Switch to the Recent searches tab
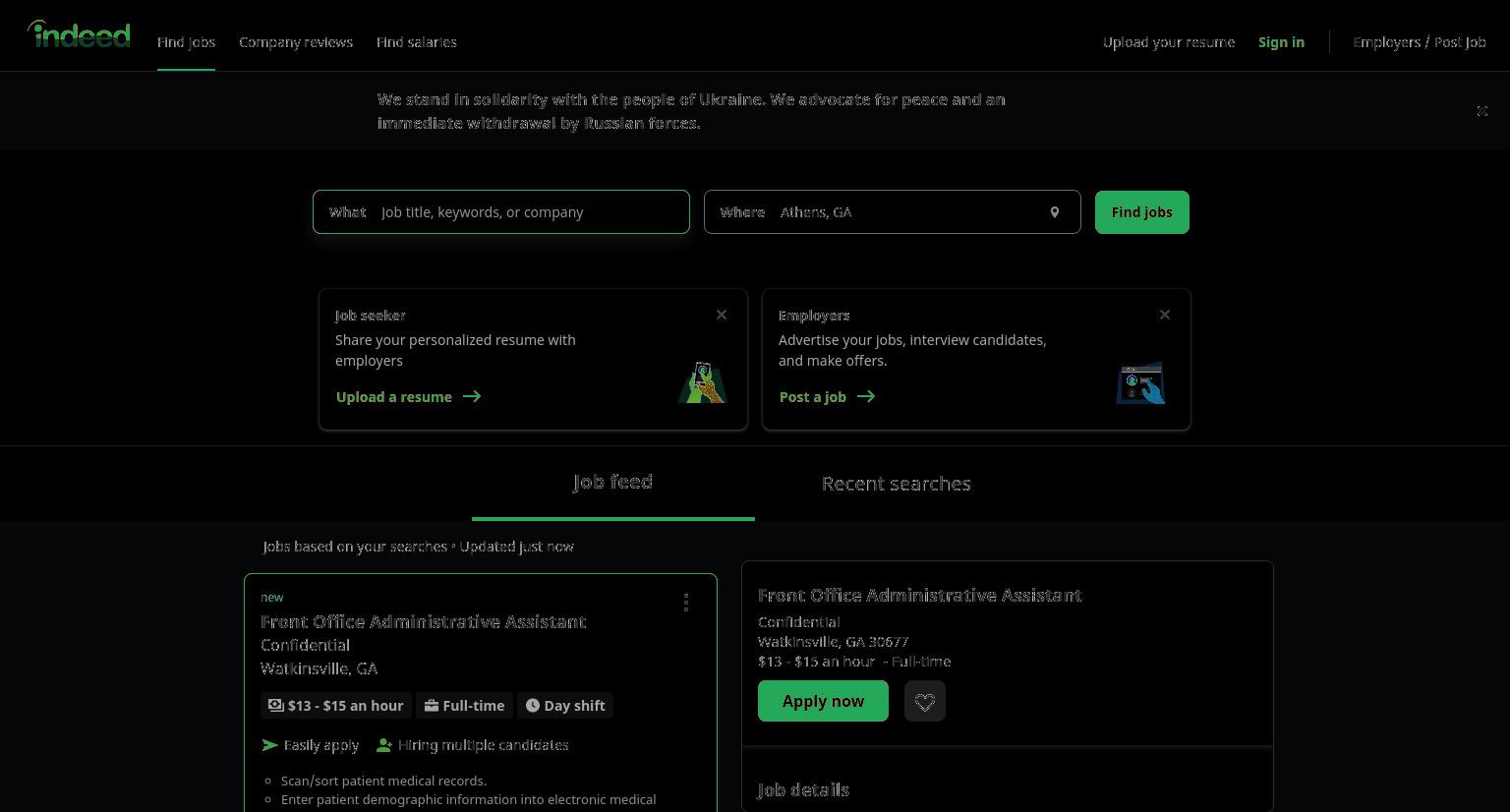This screenshot has width=1510, height=812. coord(897,484)
